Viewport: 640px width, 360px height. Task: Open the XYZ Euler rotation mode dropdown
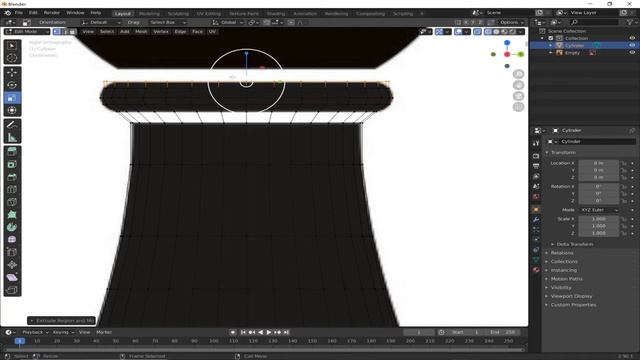click(599, 210)
